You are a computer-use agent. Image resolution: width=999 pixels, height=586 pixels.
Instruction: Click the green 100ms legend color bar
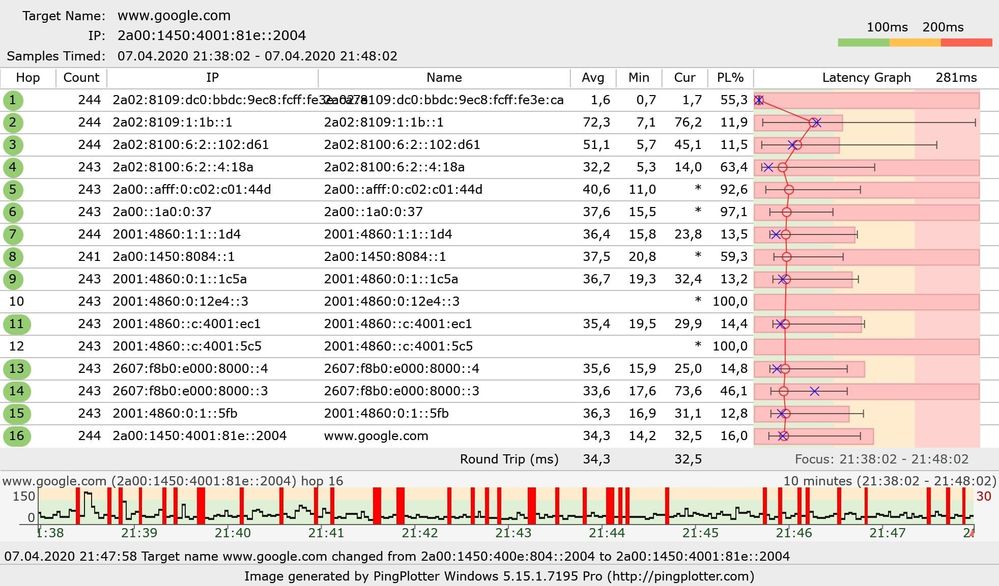tap(864, 43)
